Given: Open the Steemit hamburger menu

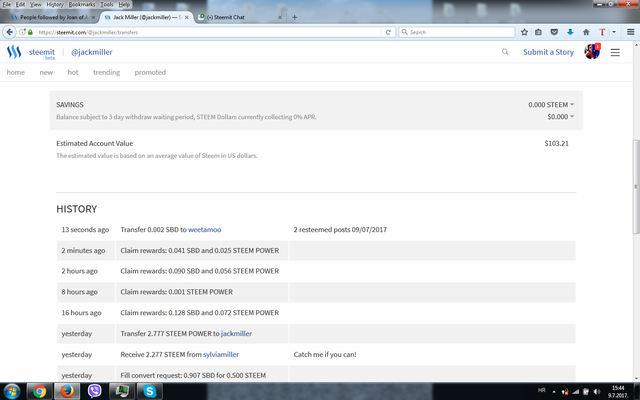Looking at the screenshot, I should [x=615, y=52].
